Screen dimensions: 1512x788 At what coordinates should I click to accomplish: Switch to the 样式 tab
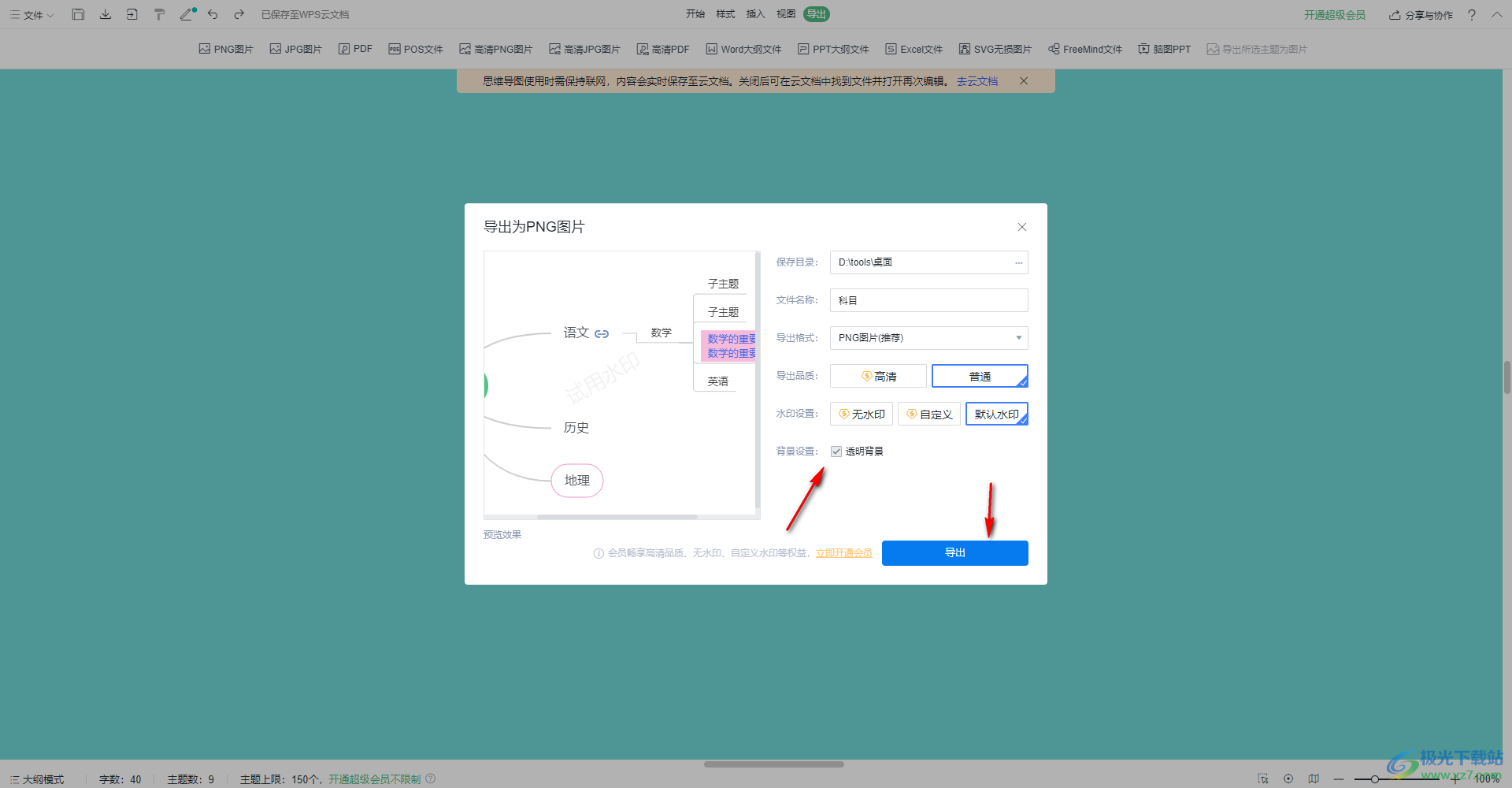725,14
